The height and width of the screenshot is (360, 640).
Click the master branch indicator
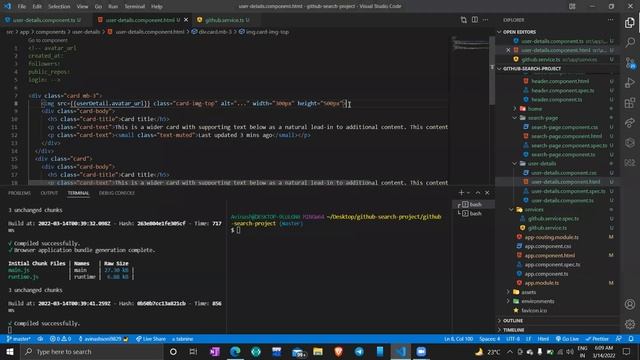19,339
